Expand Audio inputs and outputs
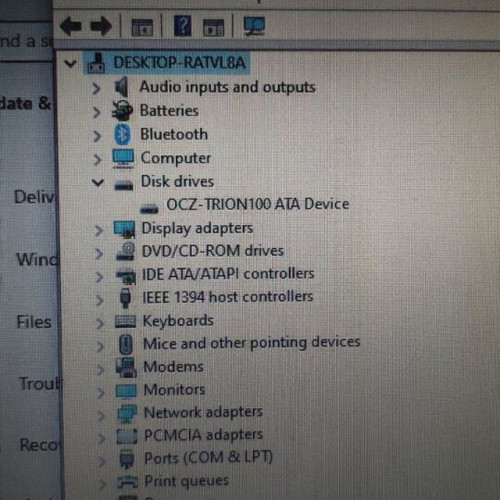This screenshot has width=500, height=500. point(96,88)
